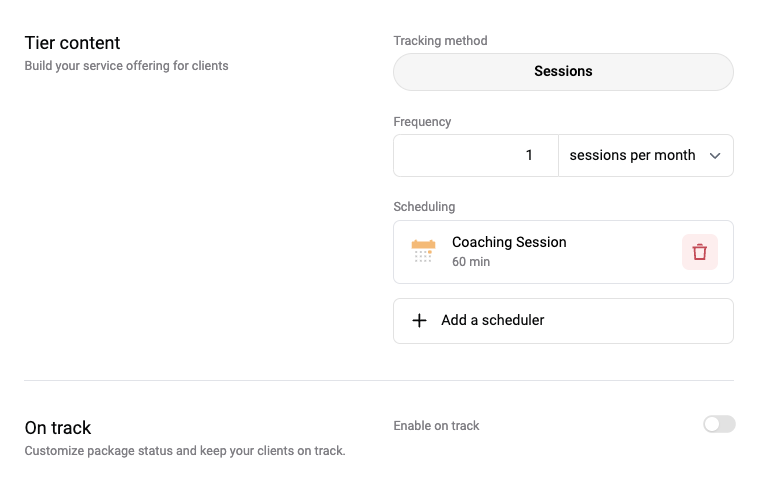Click the Enable on track label

[436, 426]
